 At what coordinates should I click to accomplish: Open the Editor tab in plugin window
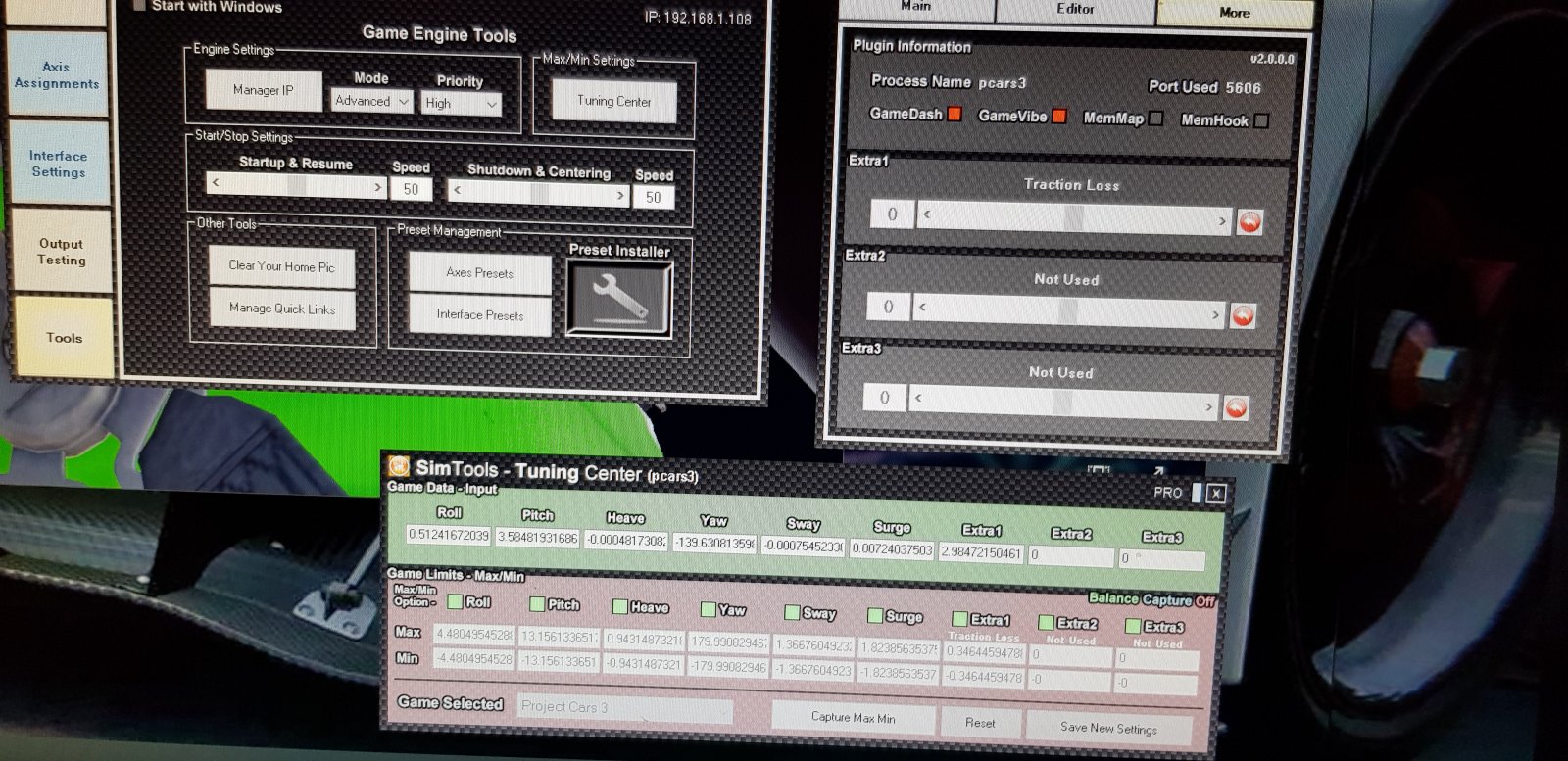[1075, 10]
